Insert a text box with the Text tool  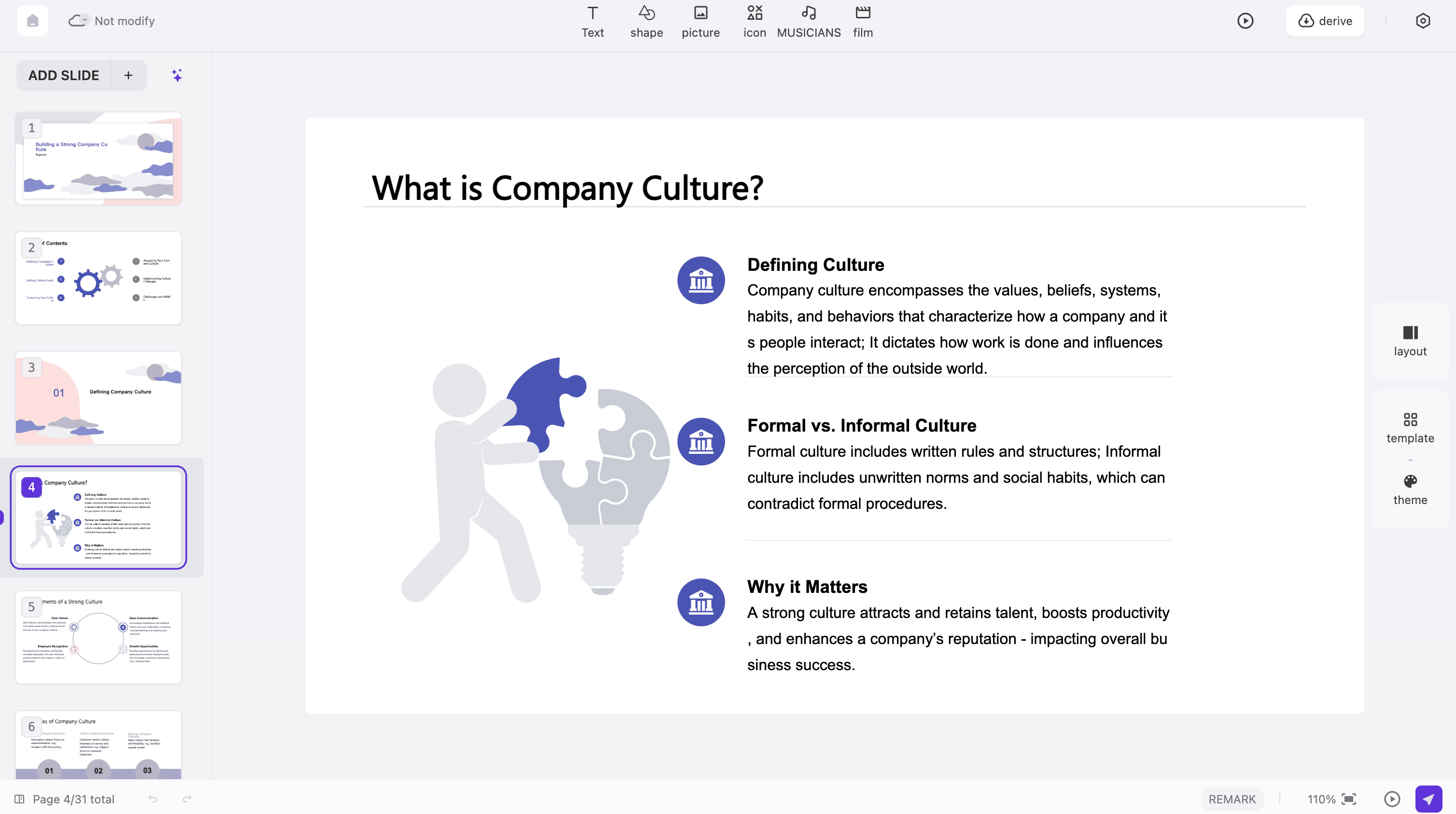click(592, 21)
